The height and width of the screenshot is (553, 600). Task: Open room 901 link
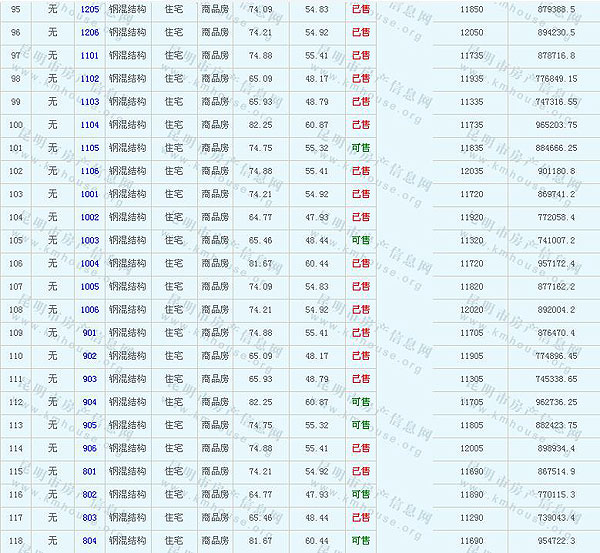point(89,333)
